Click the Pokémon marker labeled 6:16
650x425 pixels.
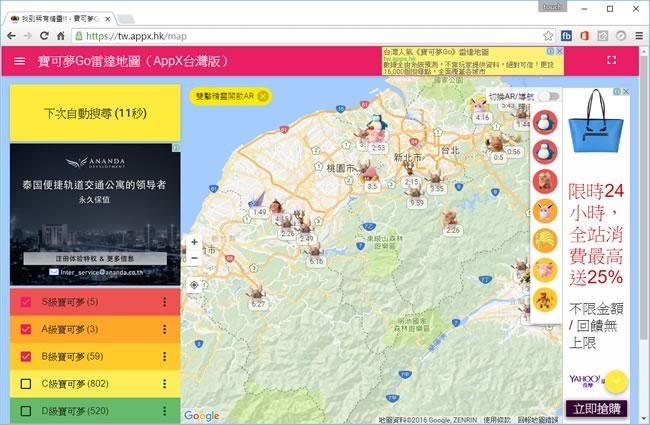(315, 255)
